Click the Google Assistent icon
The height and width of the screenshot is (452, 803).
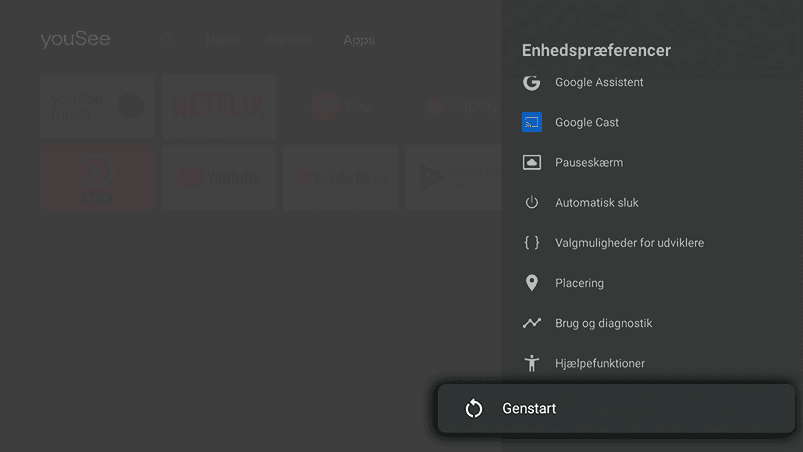tap(532, 83)
